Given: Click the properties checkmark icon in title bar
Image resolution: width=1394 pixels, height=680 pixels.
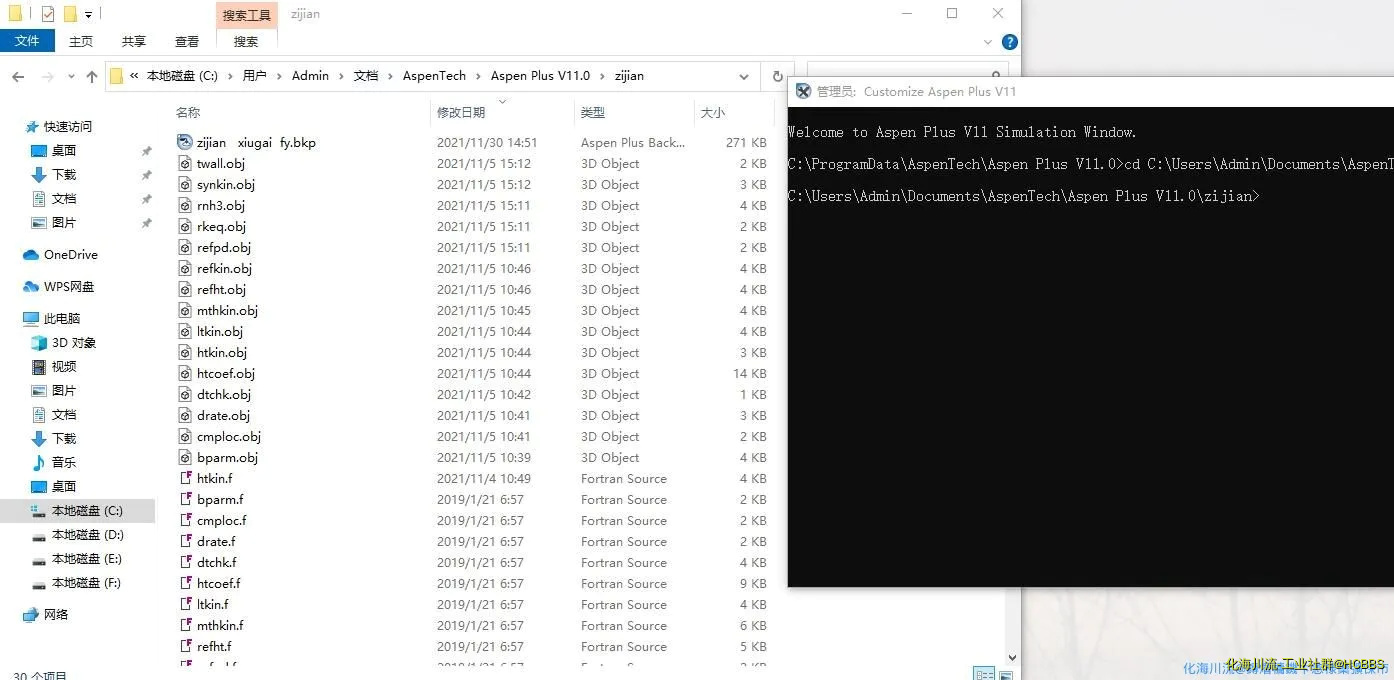Looking at the screenshot, I should (x=48, y=14).
